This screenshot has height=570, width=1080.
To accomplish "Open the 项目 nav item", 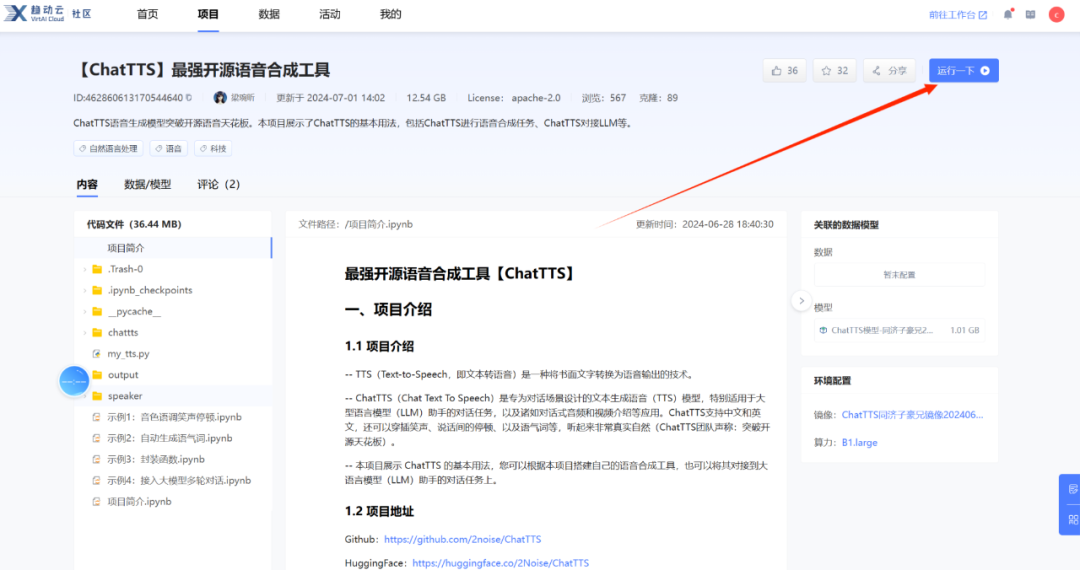I will click(x=208, y=14).
